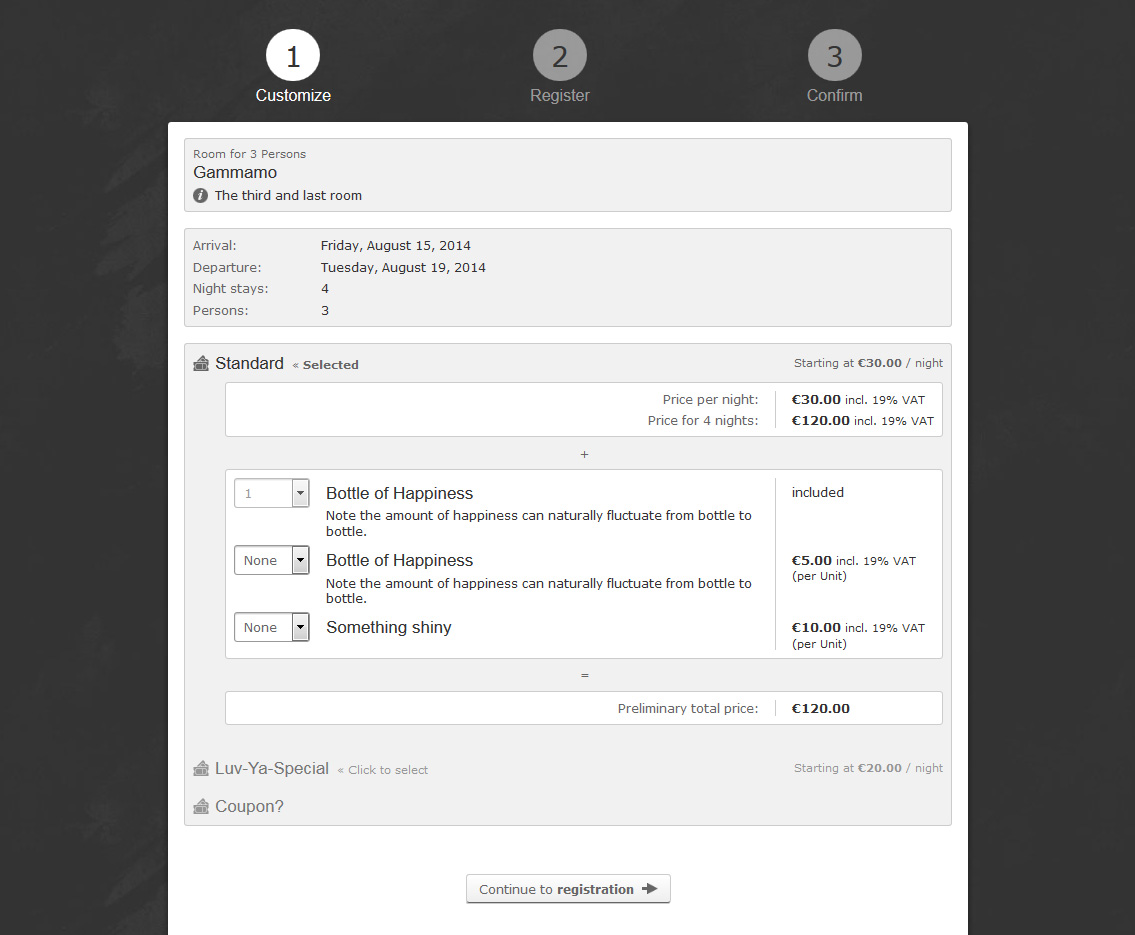Viewport: 1135px width, 935px height.
Task: Open the included Bottle of Happiness quantity dropdown
Action: click(272, 493)
